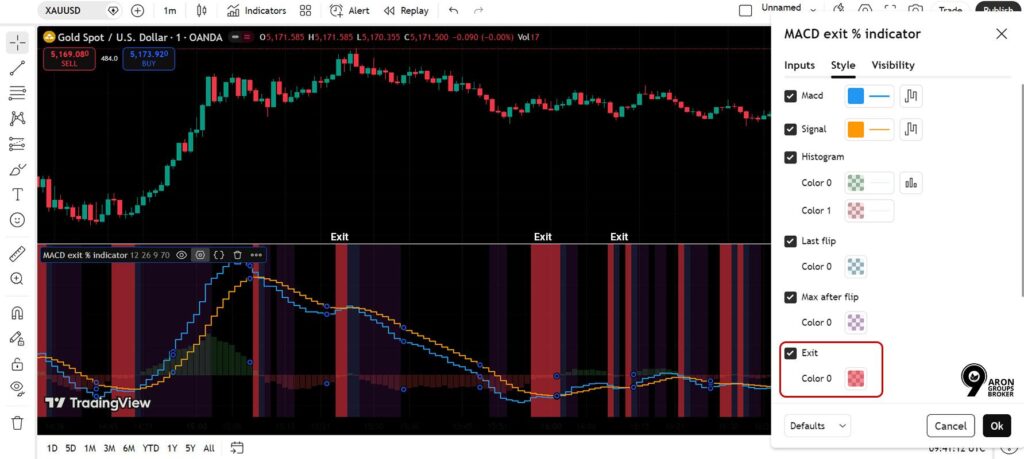
Task: Redo the last undone action
Action: 479,10
